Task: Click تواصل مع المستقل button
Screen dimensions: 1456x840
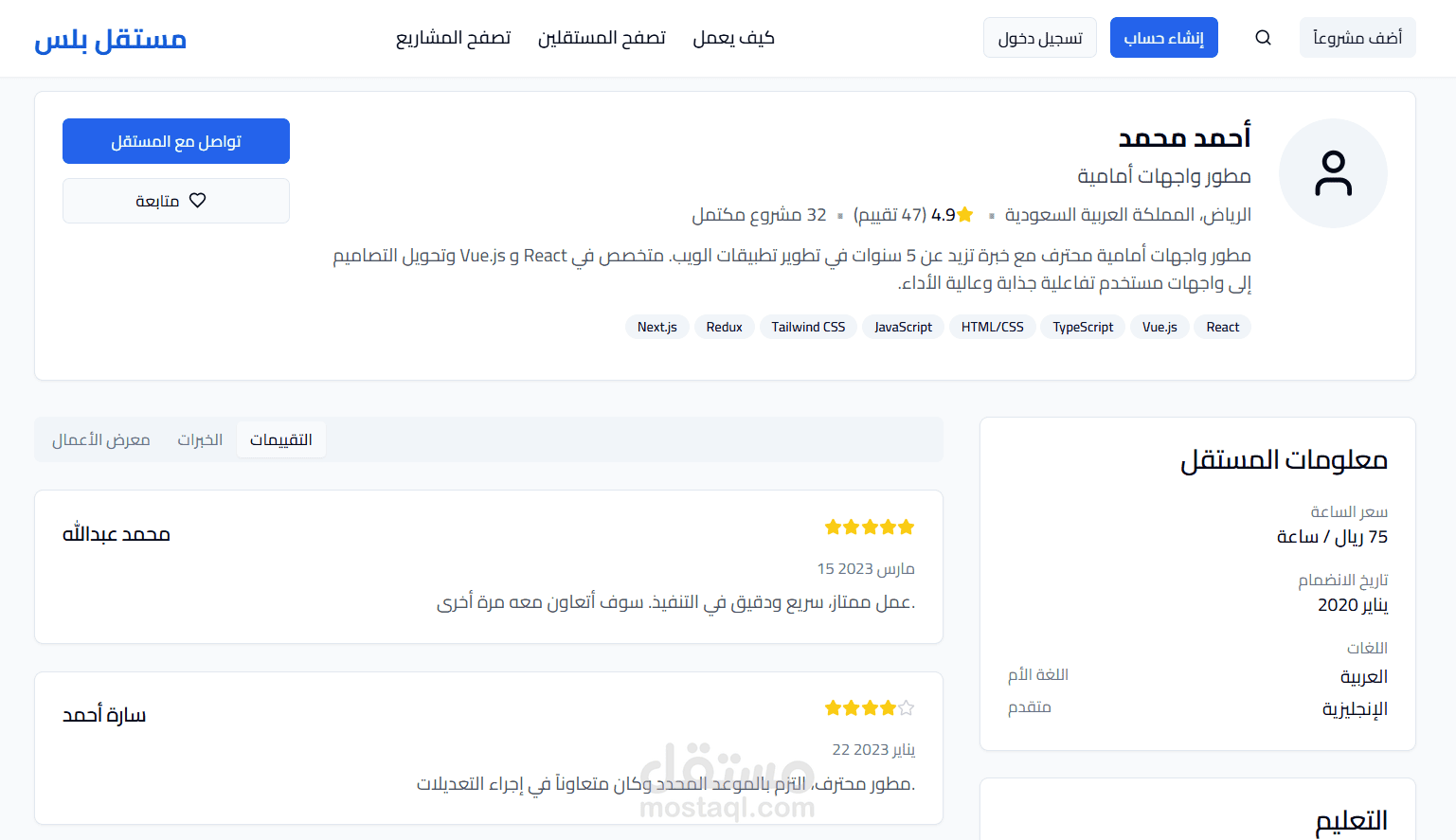Action: click(176, 141)
